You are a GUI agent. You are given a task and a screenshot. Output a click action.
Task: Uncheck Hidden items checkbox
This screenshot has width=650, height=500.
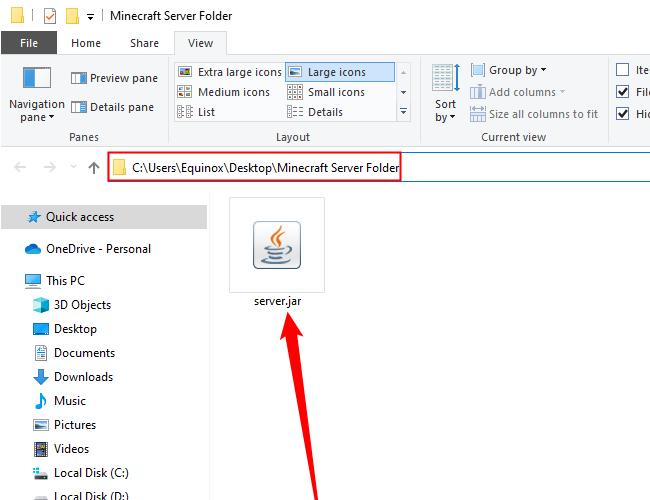[x=622, y=113]
